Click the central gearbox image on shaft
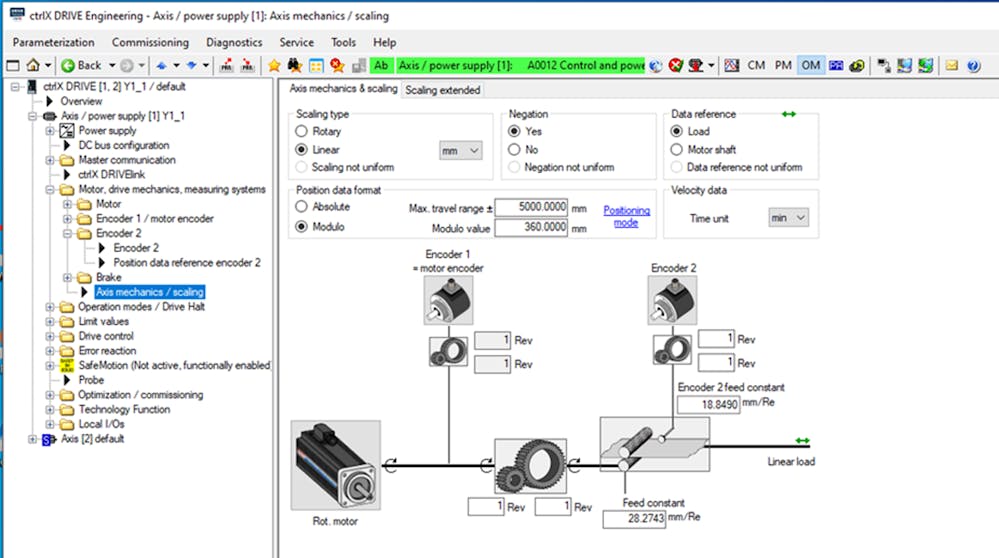 pyautogui.click(x=531, y=466)
